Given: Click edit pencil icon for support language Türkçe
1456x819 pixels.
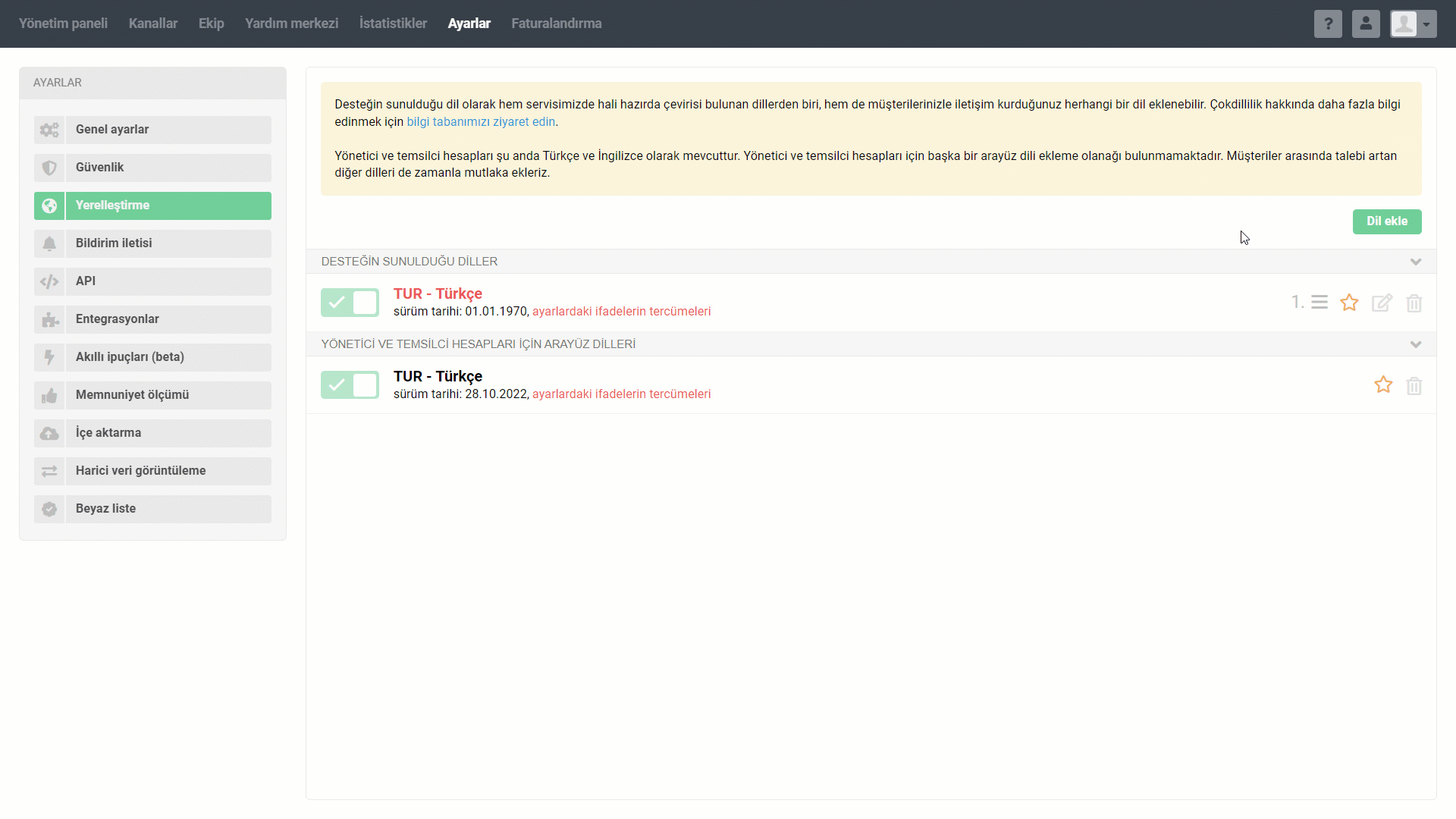Looking at the screenshot, I should click(x=1382, y=303).
